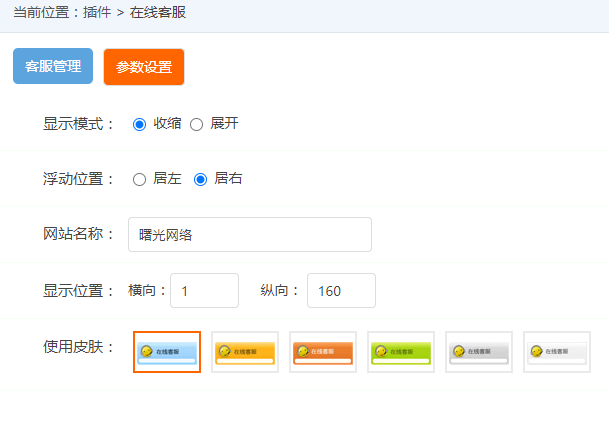609x432 pixels.
Task: Select the green skin thumbnail
Action: (401, 352)
